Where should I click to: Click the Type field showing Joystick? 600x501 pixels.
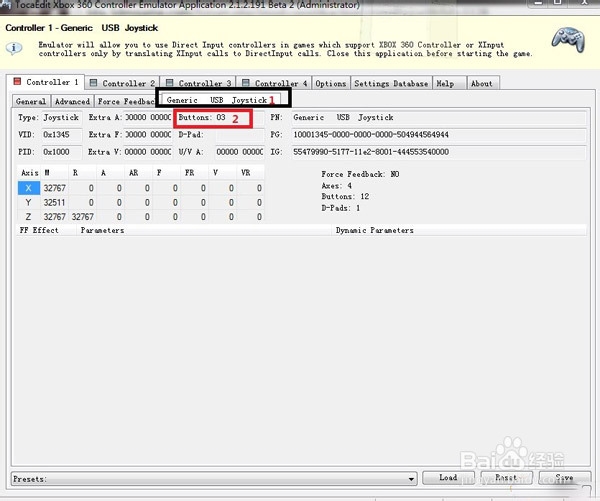(x=62, y=117)
